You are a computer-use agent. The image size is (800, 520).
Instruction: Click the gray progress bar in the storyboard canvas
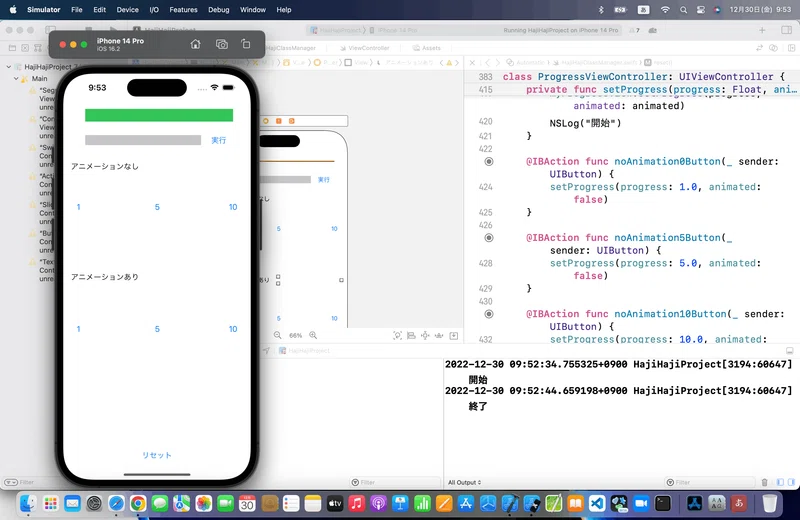(x=285, y=180)
